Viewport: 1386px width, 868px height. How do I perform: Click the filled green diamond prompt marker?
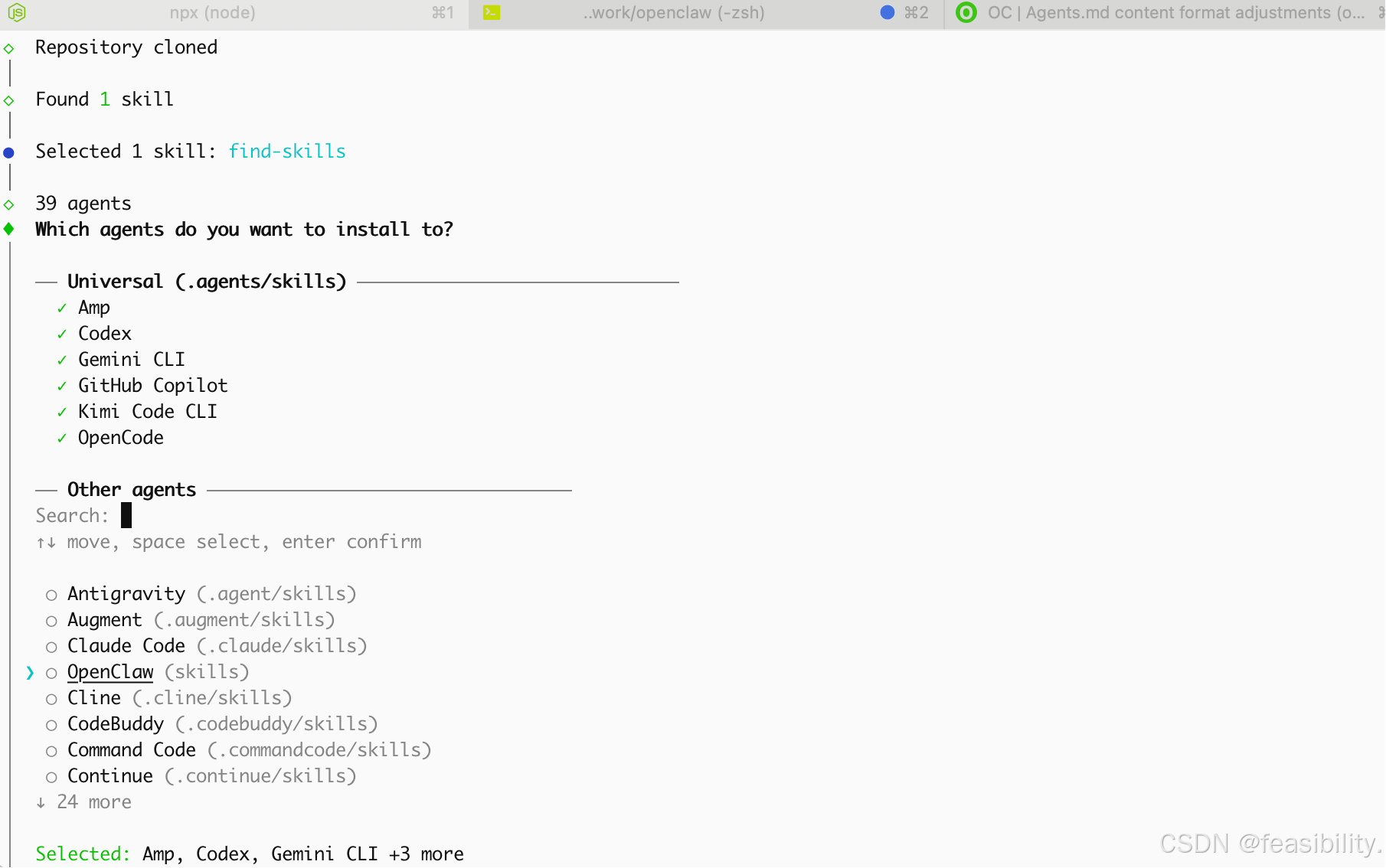(x=9, y=229)
